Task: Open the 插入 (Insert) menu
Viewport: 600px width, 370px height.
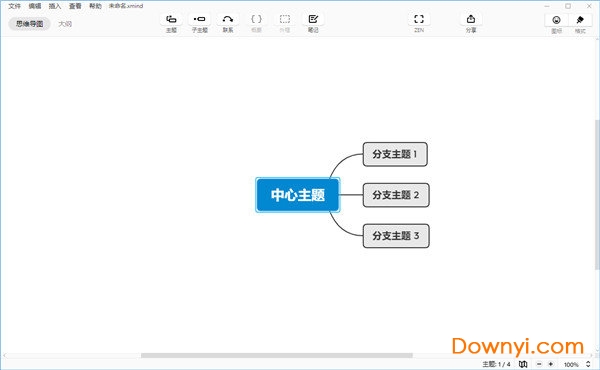Action: coord(55,6)
